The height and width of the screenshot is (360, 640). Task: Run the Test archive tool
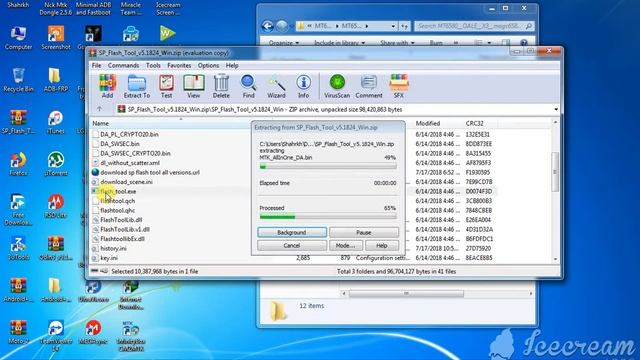coord(166,86)
